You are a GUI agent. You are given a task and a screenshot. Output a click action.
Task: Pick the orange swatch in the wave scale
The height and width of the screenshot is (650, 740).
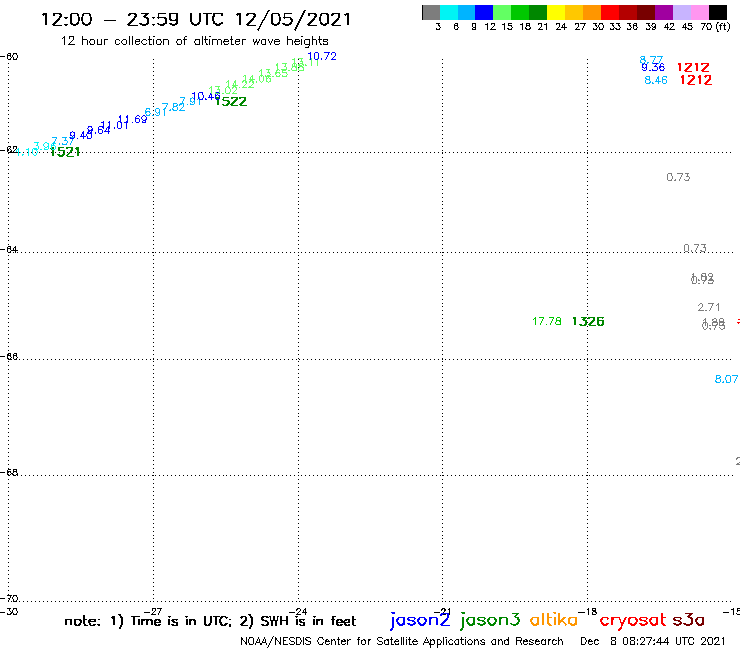tap(592, 12)
